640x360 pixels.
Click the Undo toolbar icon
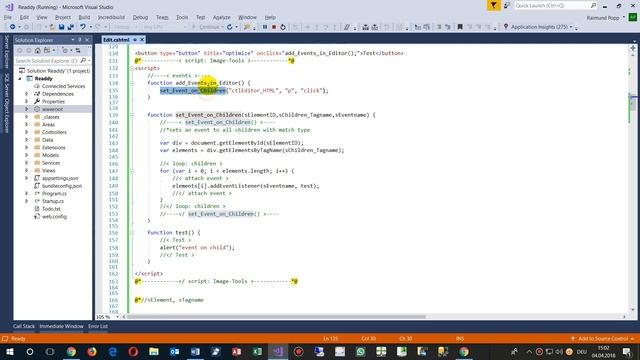(83, 27)
